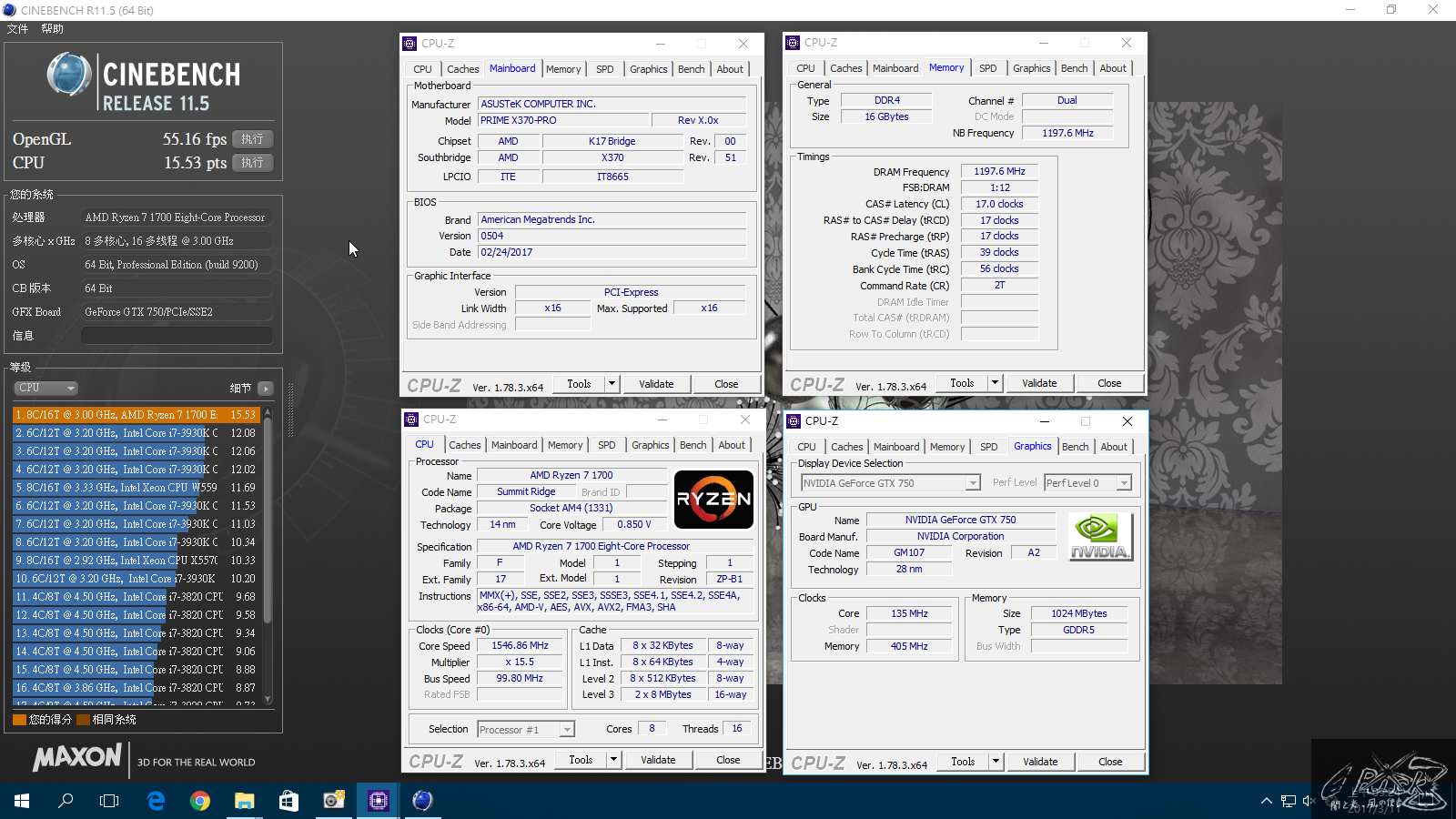Open taskbar Search magnifier

pos(66,801)
